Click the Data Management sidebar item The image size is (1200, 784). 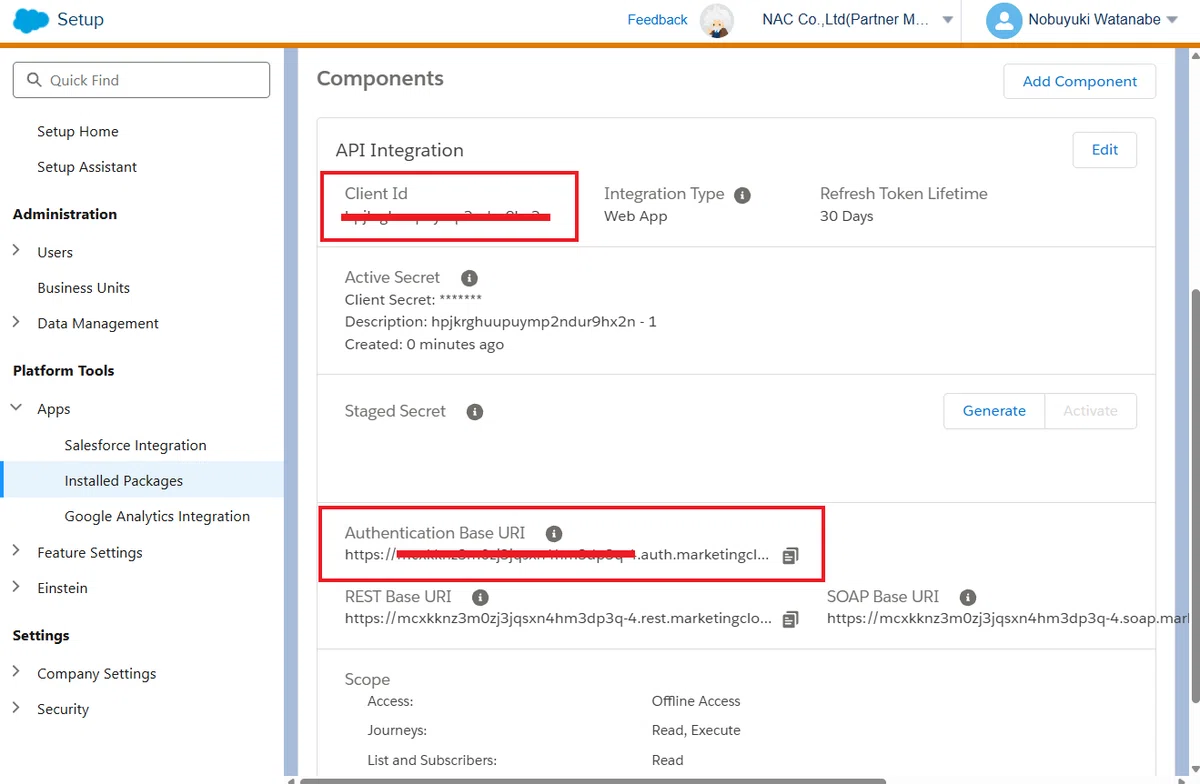pyautogui.click(x=98, y=324)
